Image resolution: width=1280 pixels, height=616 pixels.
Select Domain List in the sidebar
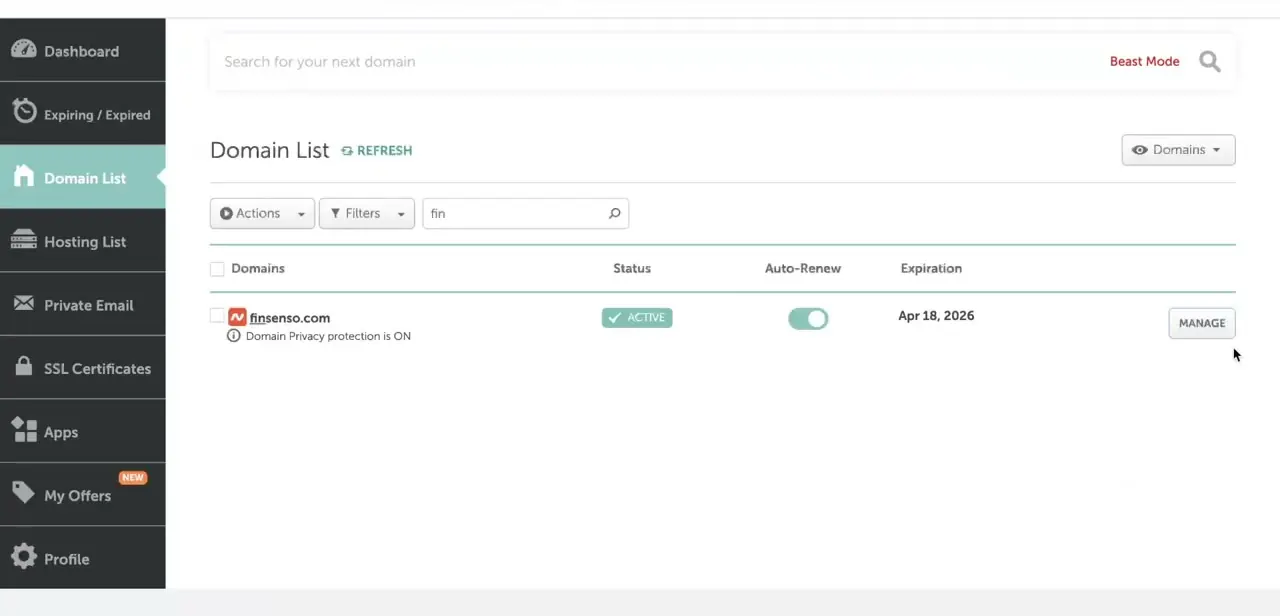(83, 177)
